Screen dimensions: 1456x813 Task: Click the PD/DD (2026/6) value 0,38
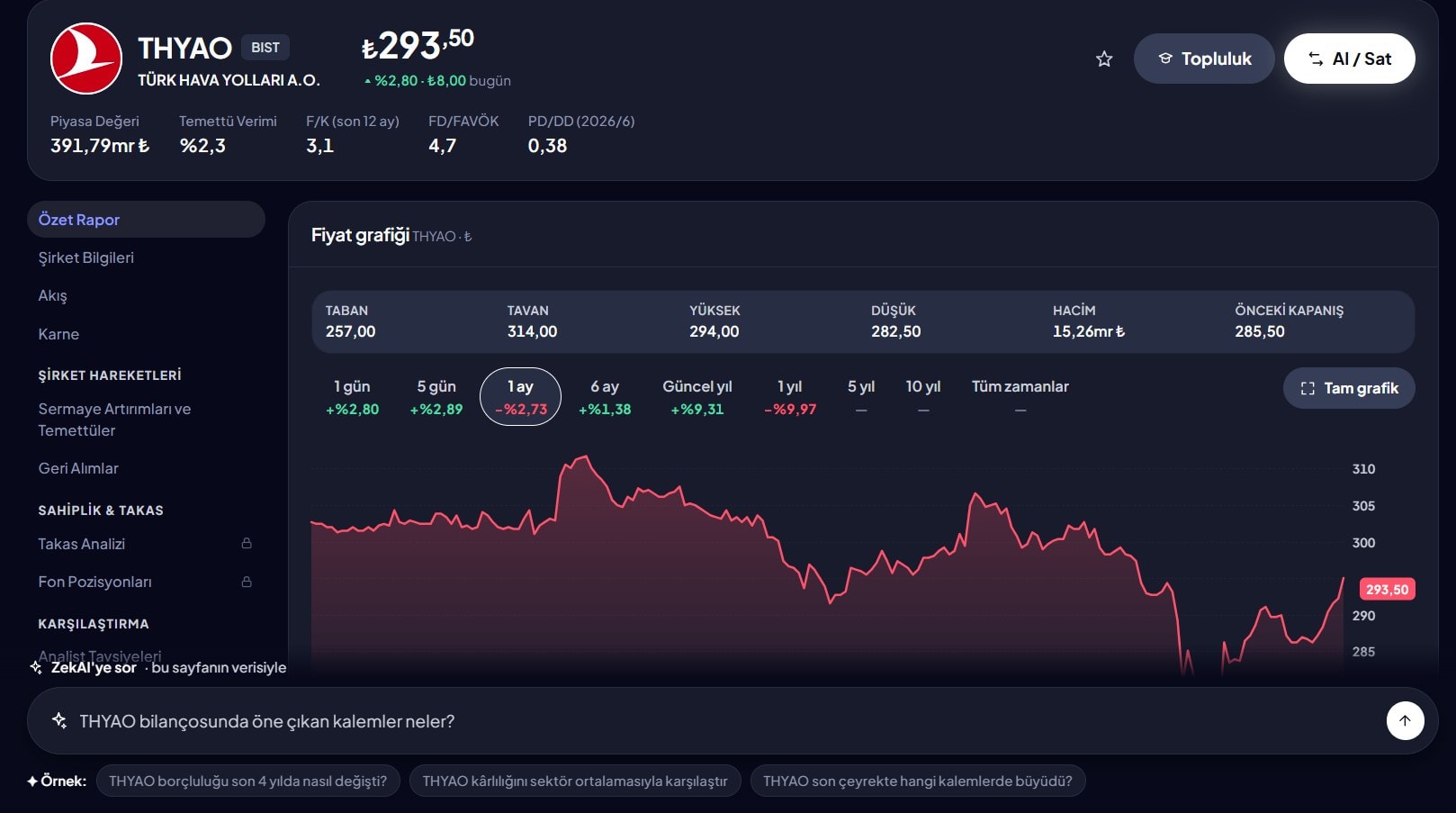(547, 146)
